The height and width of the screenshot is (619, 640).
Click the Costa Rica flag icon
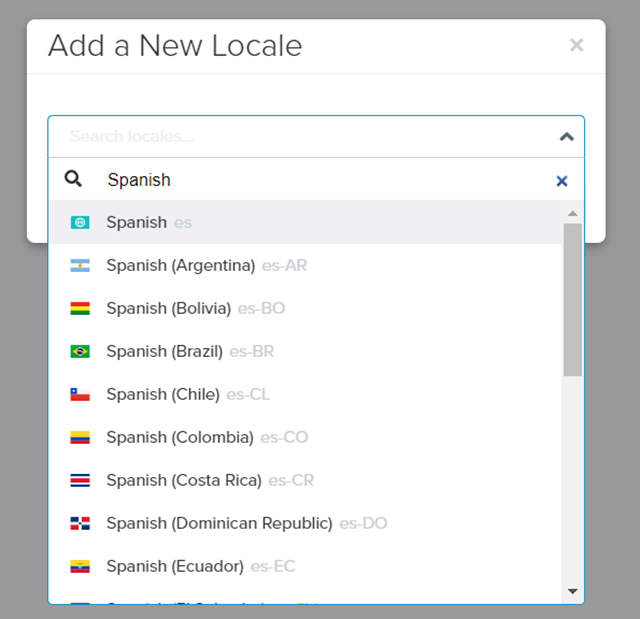(80, 480)
